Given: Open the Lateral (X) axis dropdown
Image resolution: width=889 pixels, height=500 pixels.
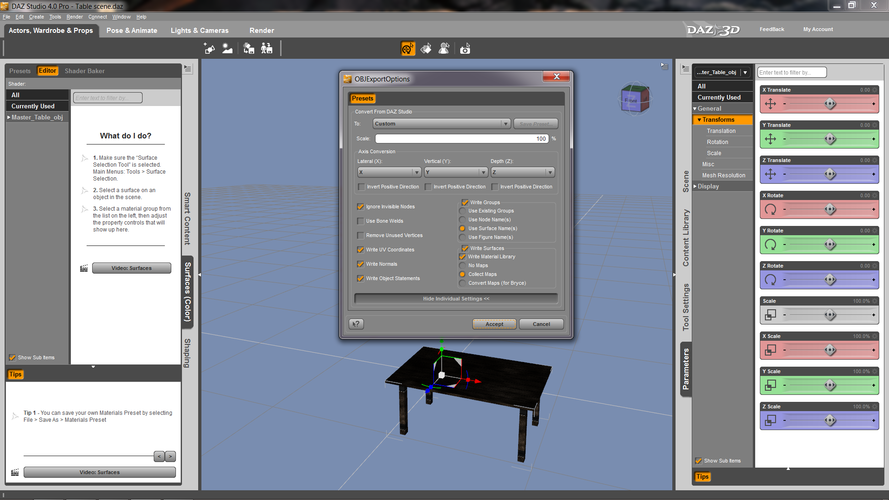Looking at the screenshot, I should point(389,172).
